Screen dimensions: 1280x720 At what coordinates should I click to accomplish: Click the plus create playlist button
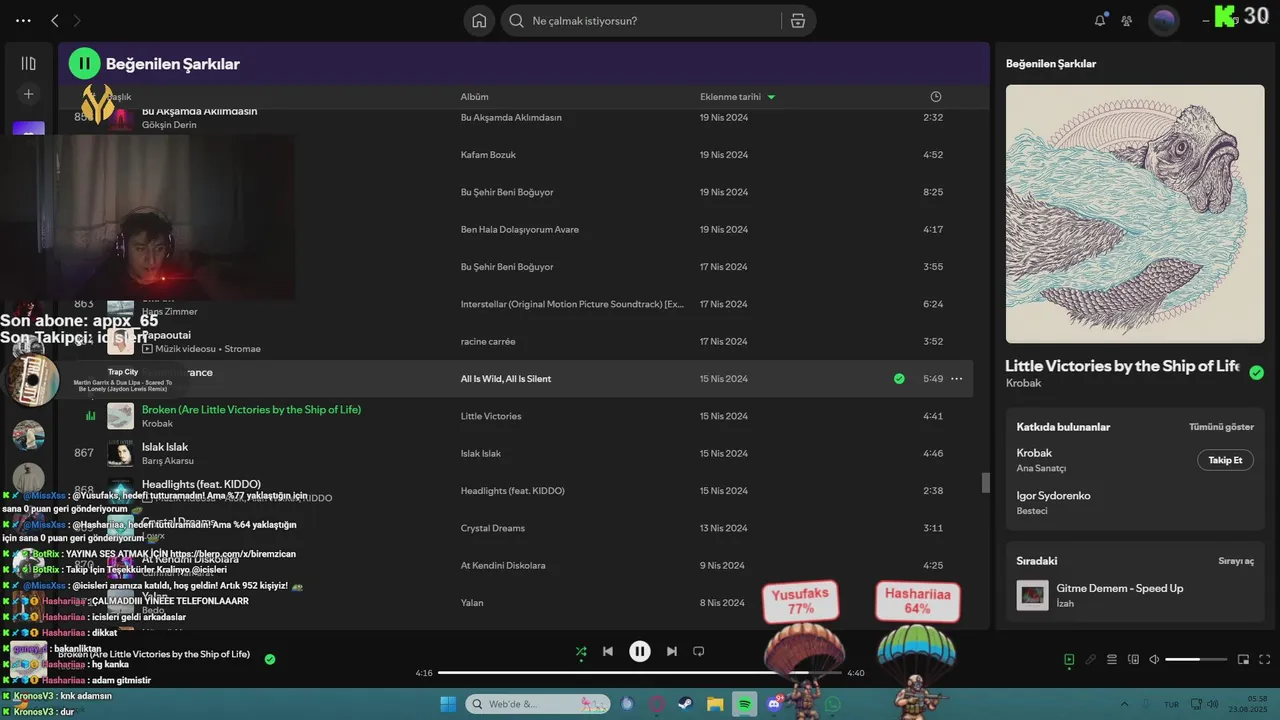[x=28, y=94]
